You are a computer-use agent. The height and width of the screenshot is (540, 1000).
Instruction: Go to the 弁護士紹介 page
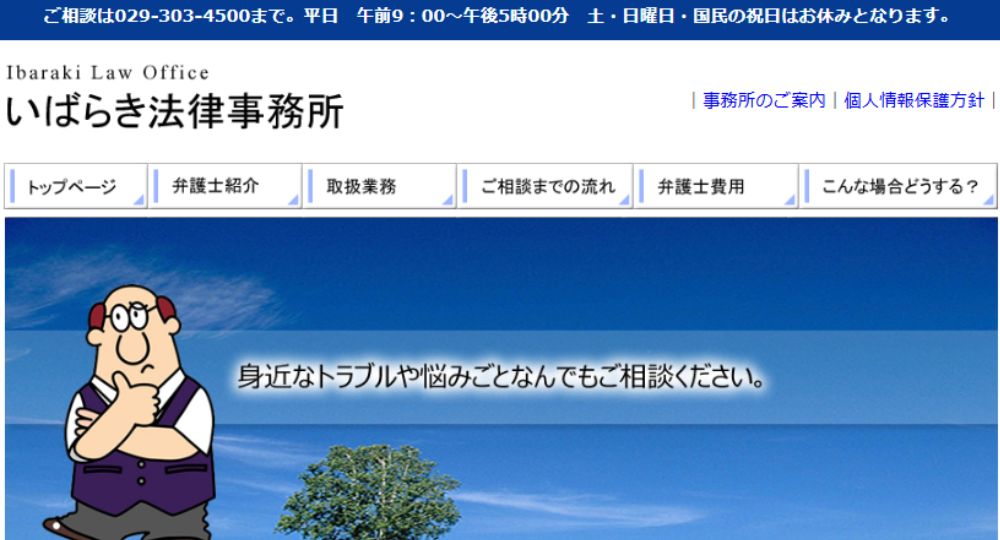[215, 187]
